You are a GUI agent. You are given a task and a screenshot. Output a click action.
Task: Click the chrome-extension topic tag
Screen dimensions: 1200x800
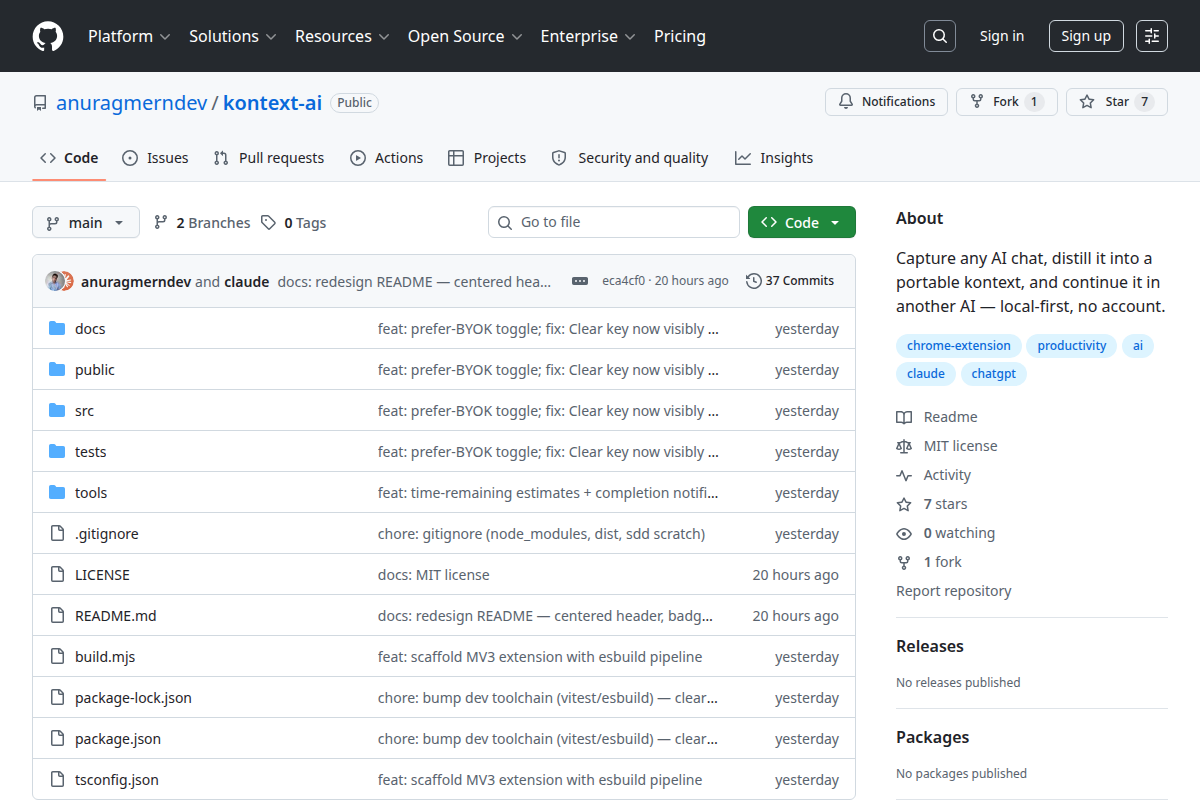coord(959,346)
